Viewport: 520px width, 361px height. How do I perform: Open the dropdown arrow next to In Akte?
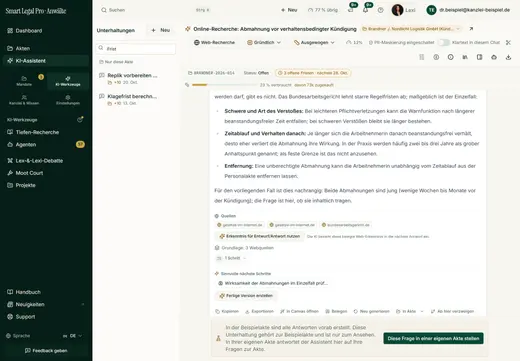pos(422,311)
